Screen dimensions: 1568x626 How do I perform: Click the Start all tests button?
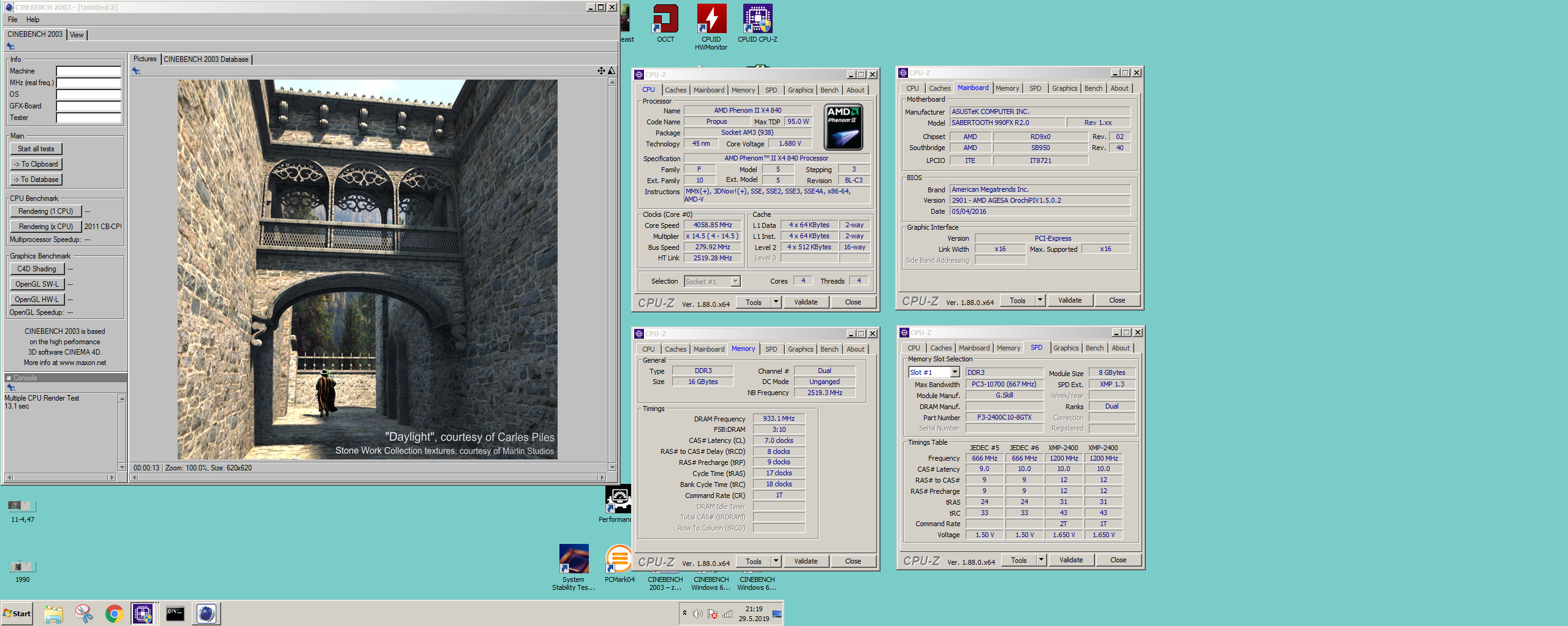coord(36,149)
